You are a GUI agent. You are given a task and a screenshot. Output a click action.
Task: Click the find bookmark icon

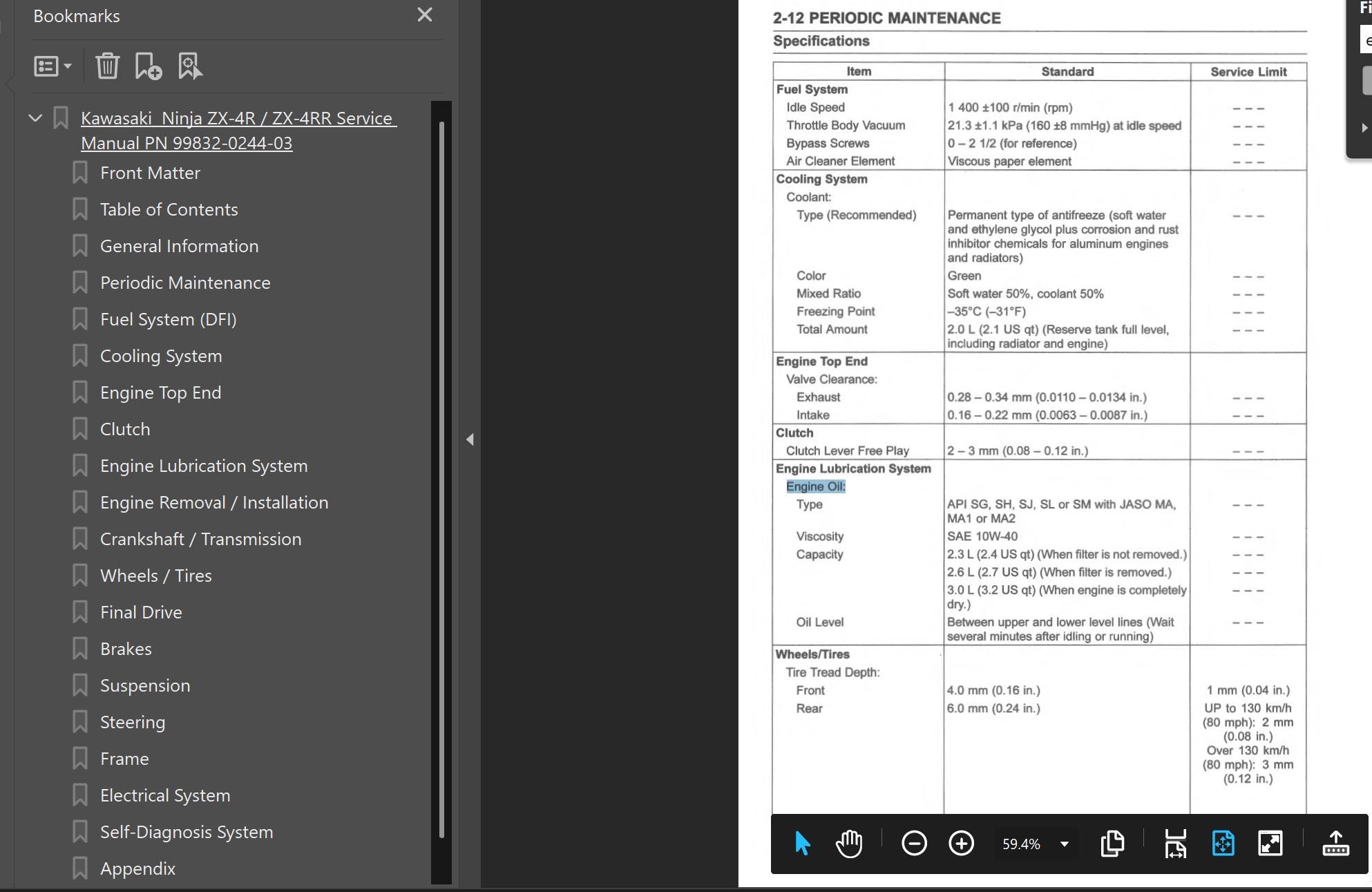click(x=190, y=66)
